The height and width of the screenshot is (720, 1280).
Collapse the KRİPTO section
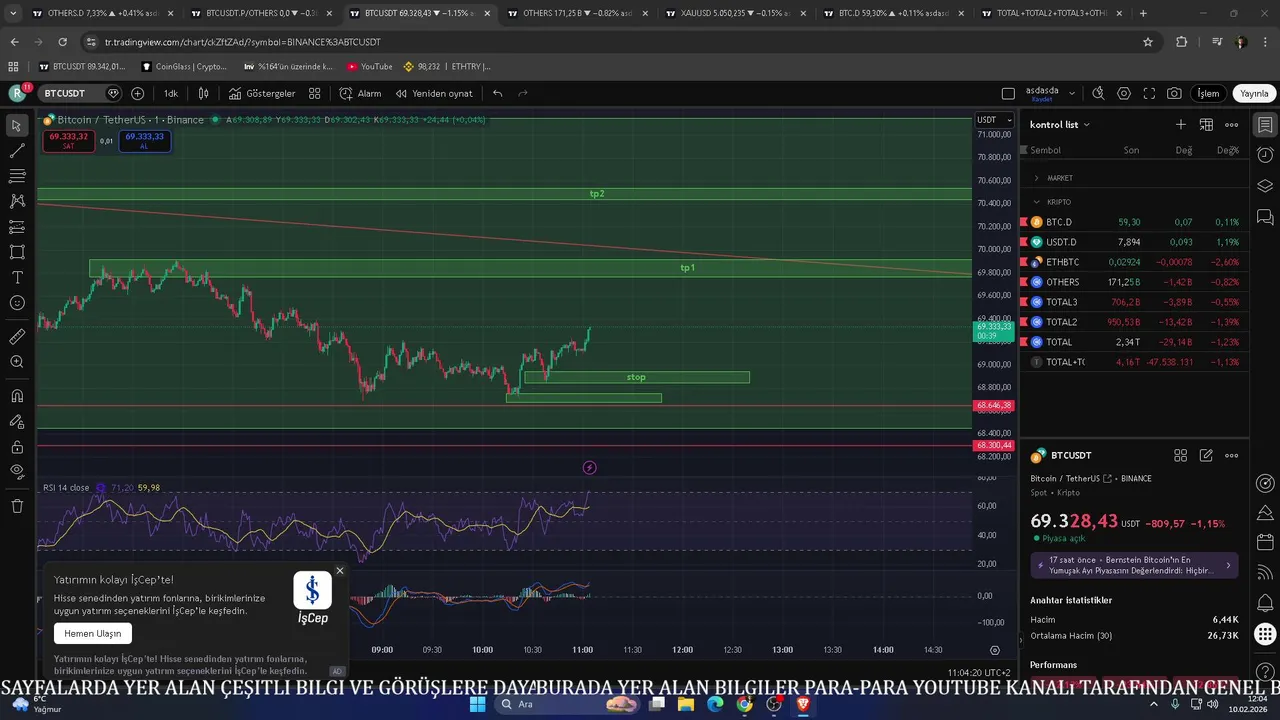click(1037, 202)
